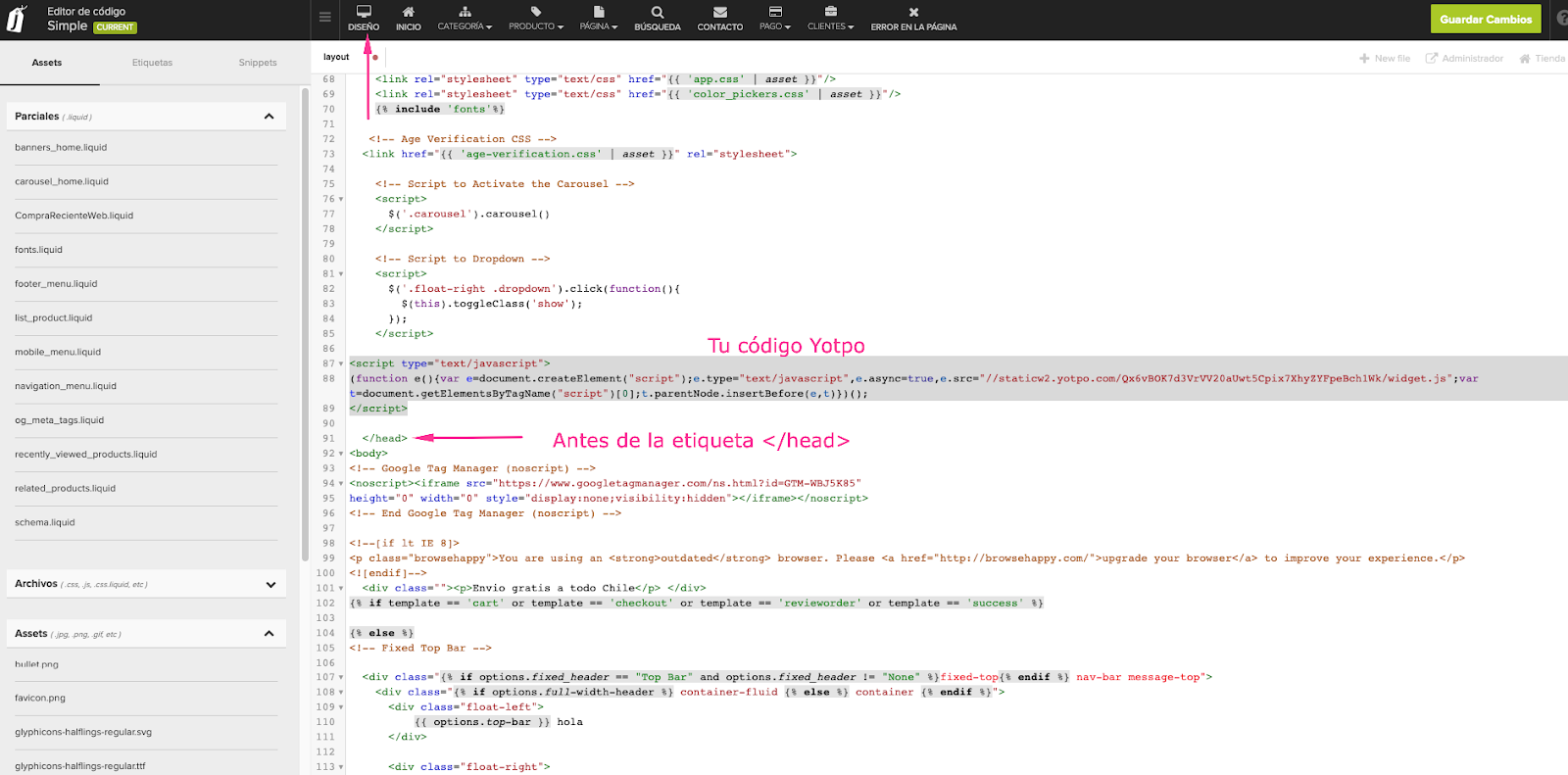The height and width of the screenshot is (775, 1568).
Task: Open list_product.liquid file
Action: [53, 318]
